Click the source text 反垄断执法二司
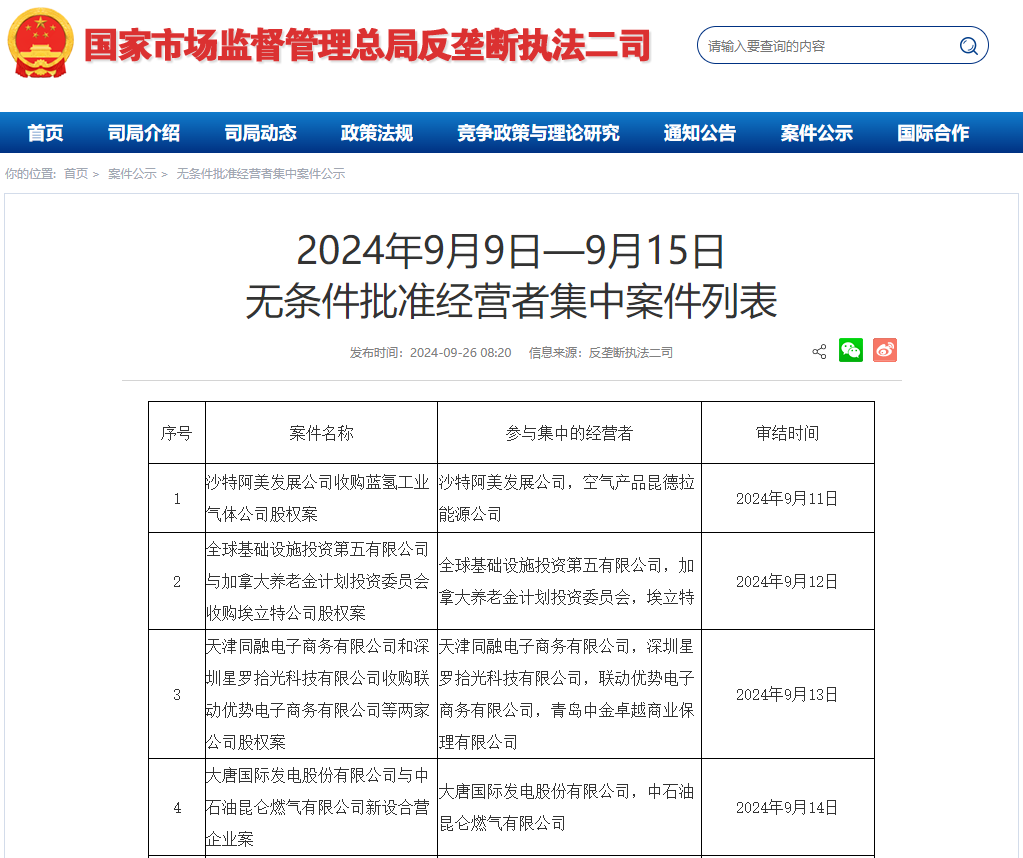The image size is (1023, 858). pyautogui.click(x=630, y=353)
